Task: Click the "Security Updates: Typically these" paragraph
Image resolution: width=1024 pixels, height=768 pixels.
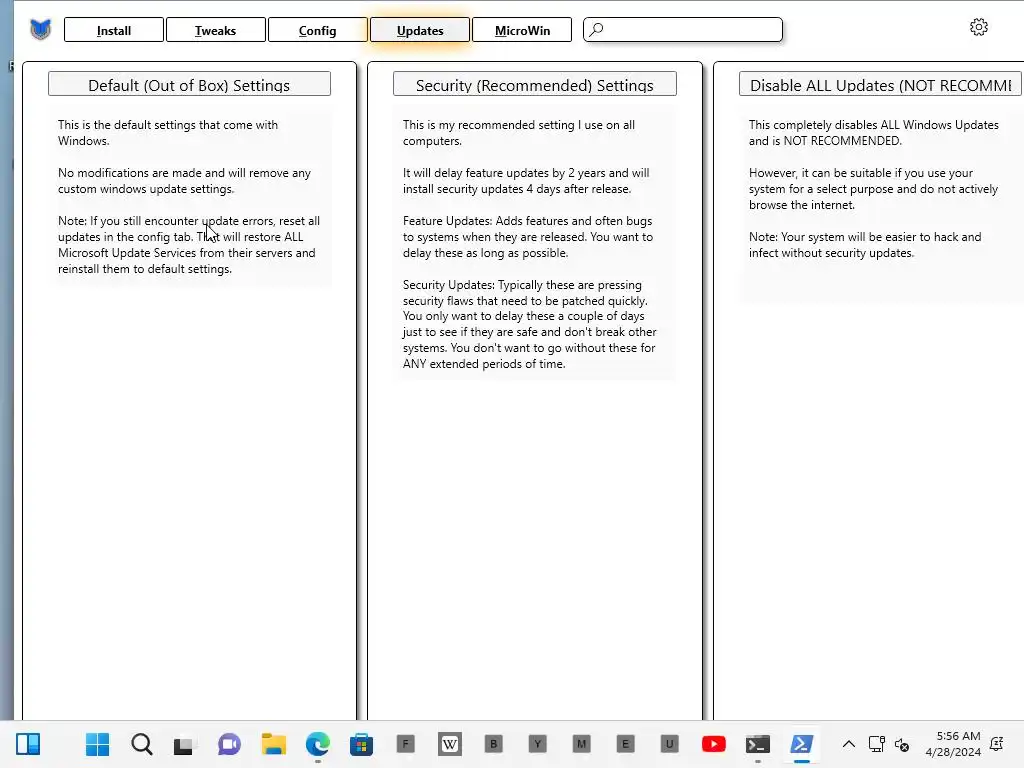Action: pyautogui.click(x=530, y=324)
